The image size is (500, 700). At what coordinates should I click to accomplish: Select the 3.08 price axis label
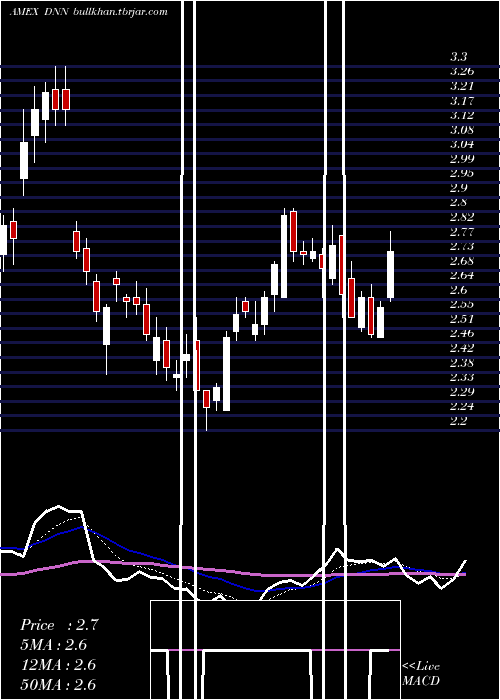pos(462,130)
